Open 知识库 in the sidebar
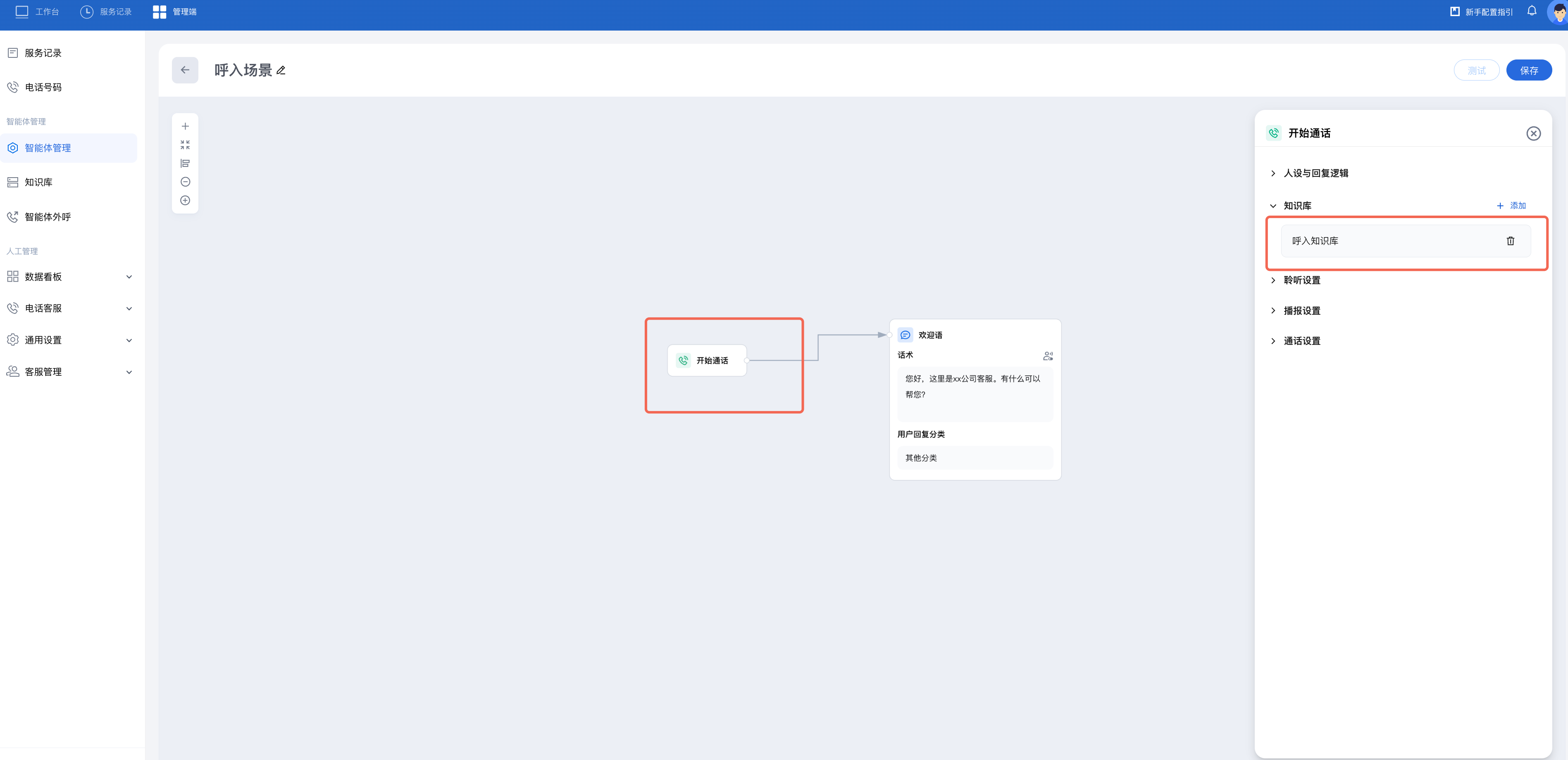1568x760 pixels. [38, 183]
